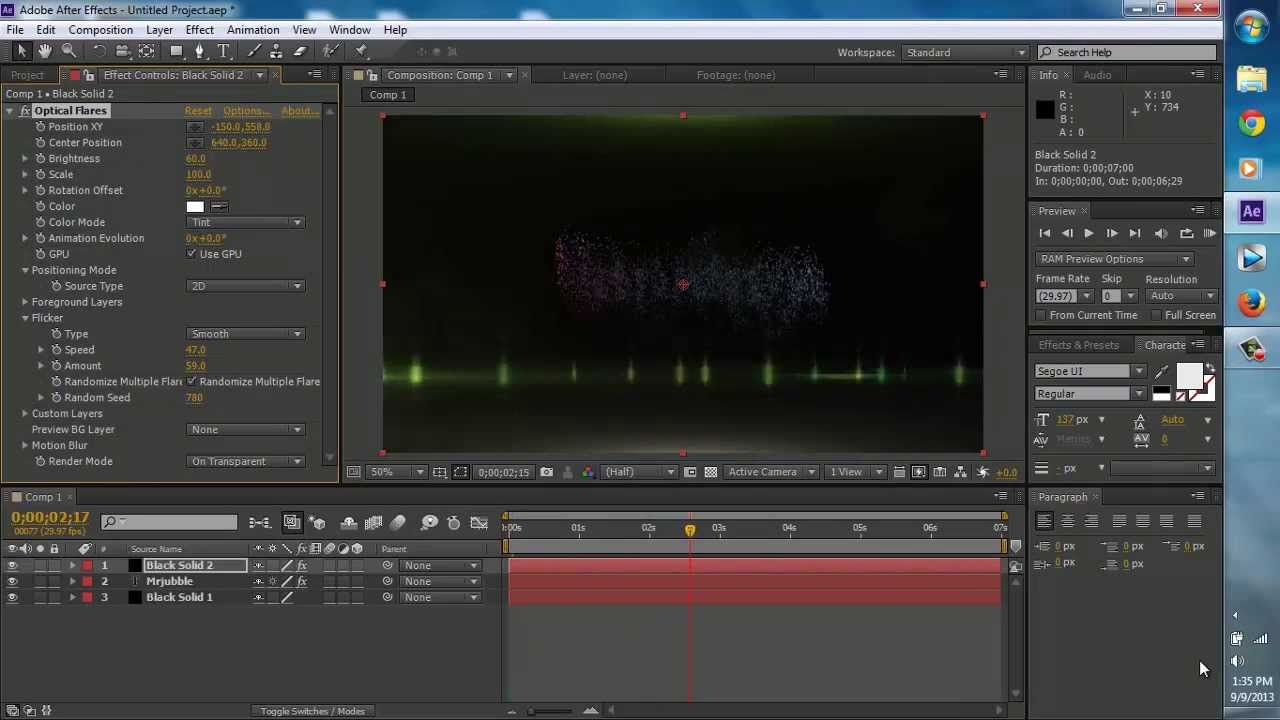
Task: Select the Rotation tool
Action: (x=99, y=51)
